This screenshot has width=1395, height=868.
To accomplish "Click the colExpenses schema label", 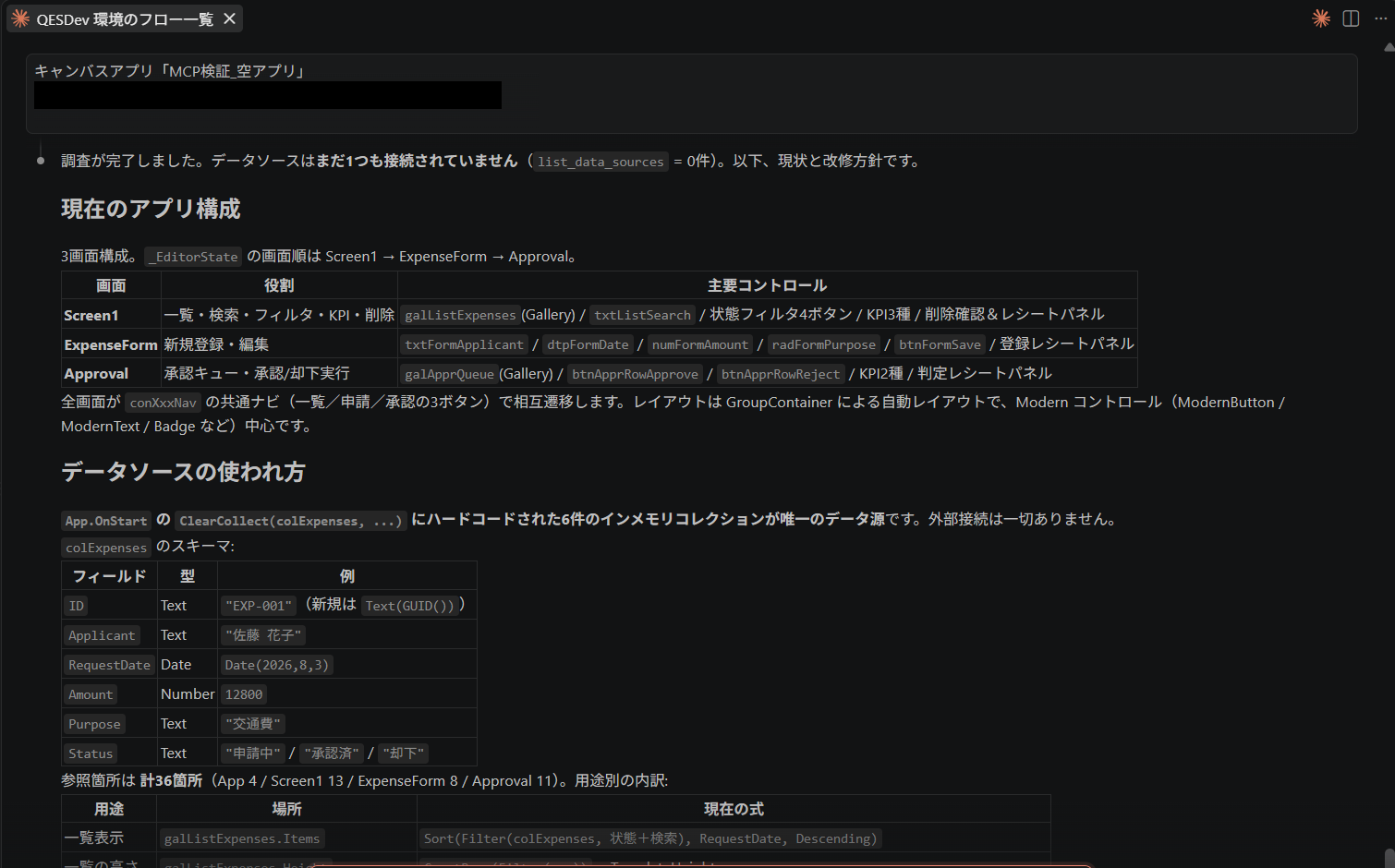I will point(106,548).
